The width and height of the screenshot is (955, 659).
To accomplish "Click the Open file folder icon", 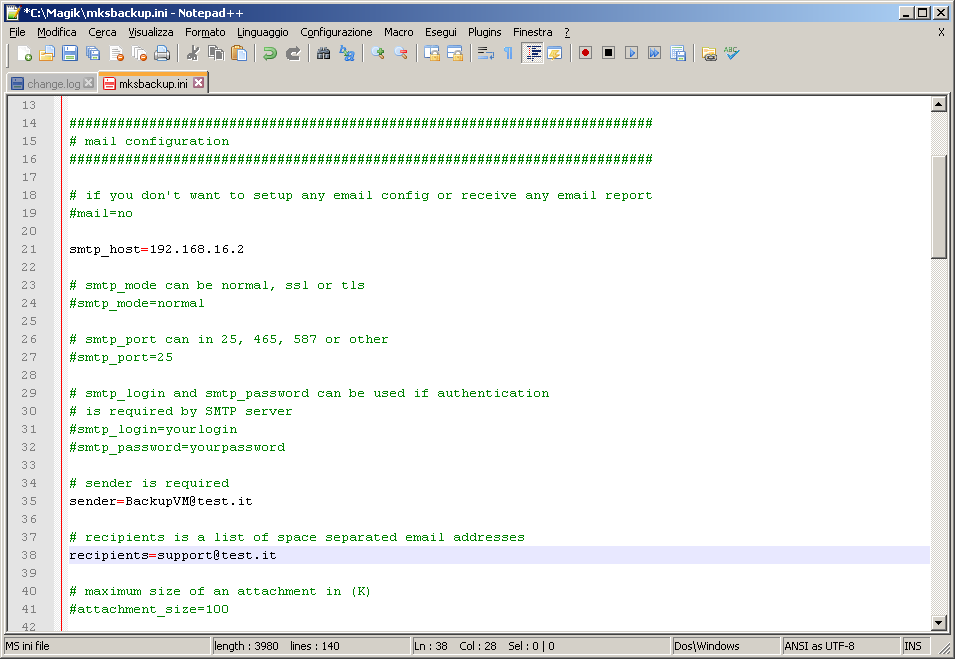I will (47, 54).
